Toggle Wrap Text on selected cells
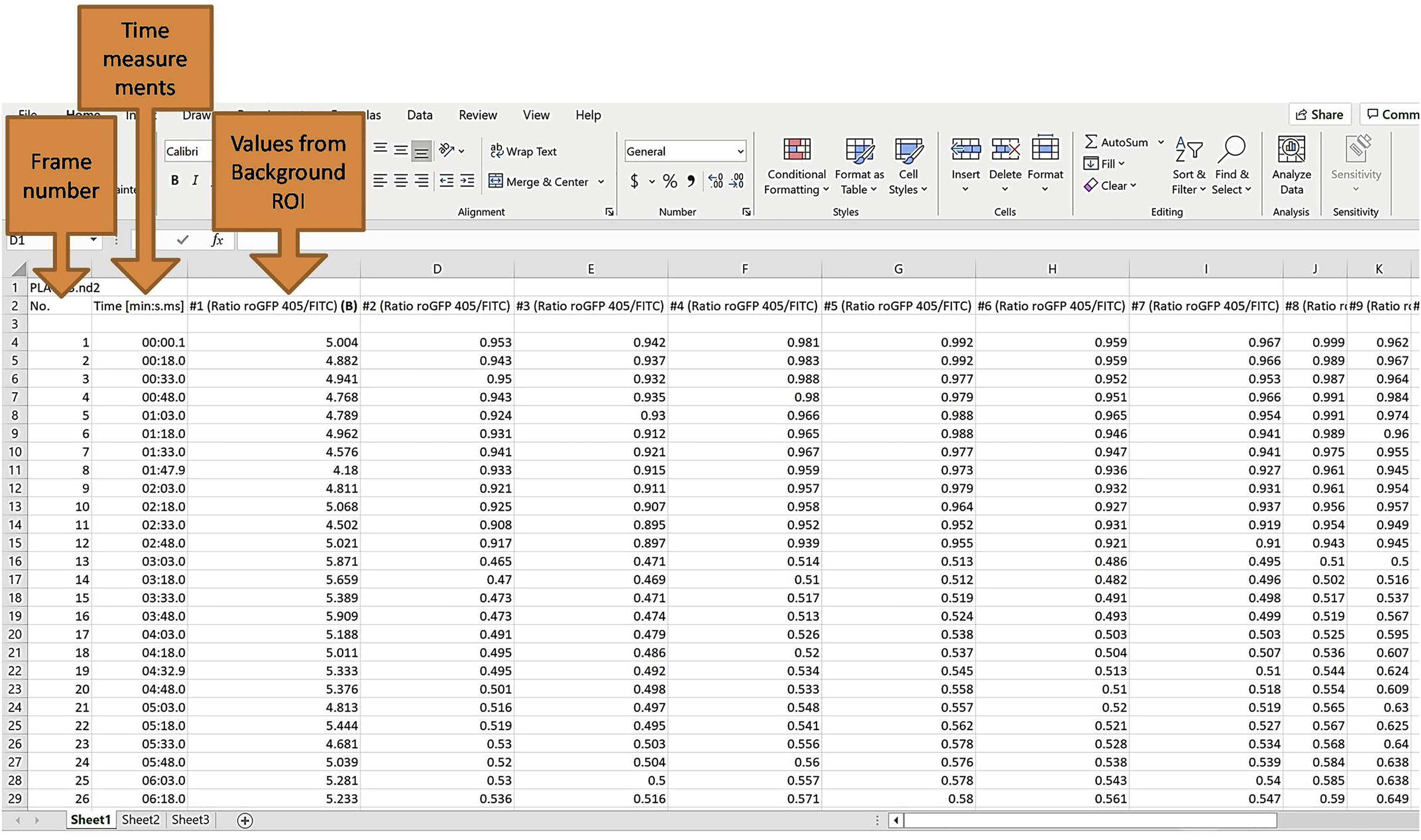This screenshot has width=1421, height=840. tap(523, 151)
